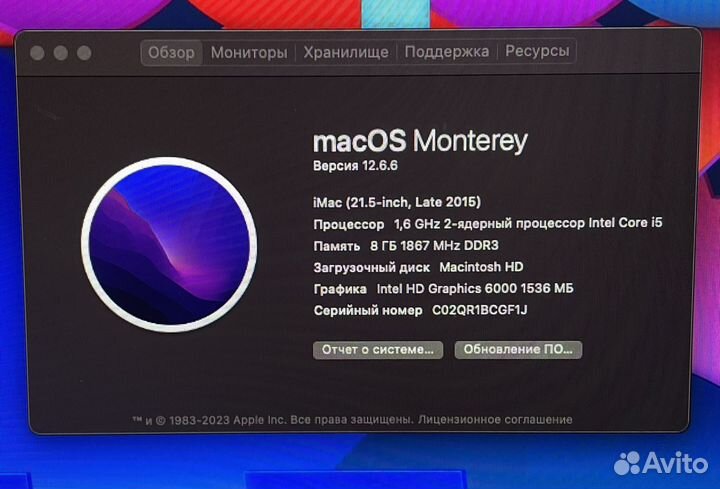Select the serial number C02QR1BCGF1J
This screenshot has height=489, width=720.
[x=479, y=310]
